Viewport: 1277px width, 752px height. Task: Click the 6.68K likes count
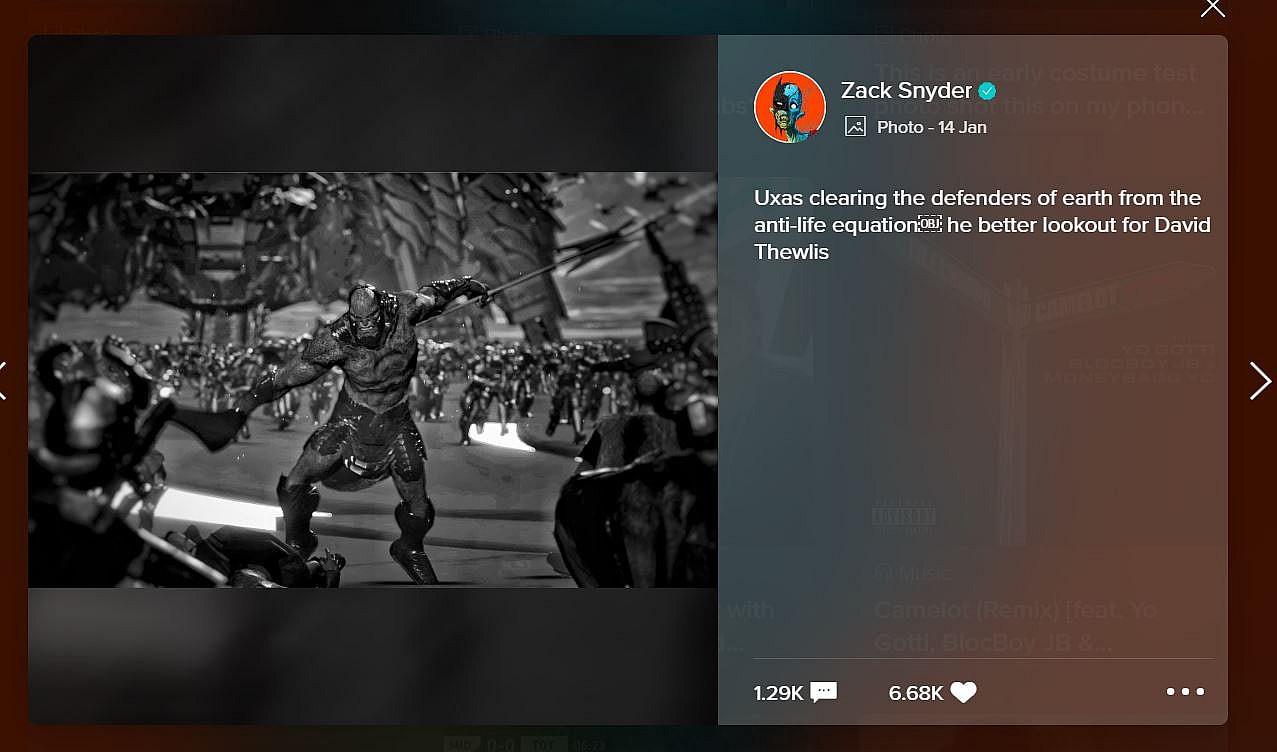[916, 692]
